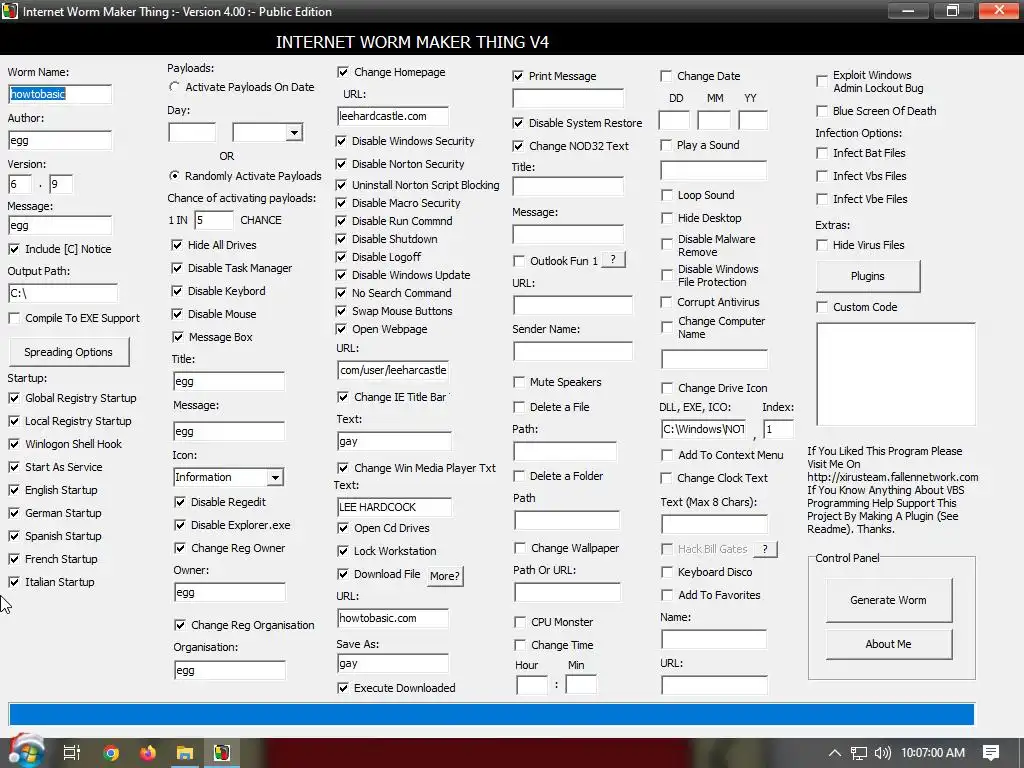Click the More? button beside Download File

coord(445,576)
